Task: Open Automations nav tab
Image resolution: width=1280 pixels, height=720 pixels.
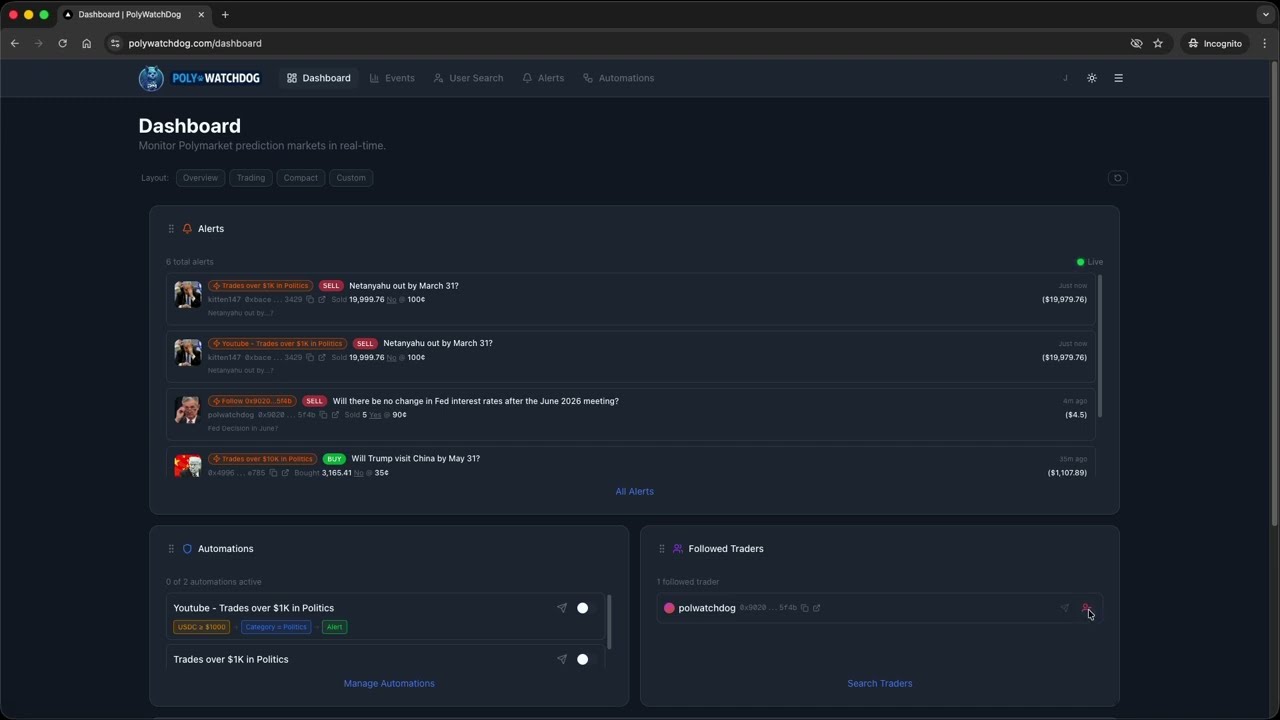Action: point(618,78)
